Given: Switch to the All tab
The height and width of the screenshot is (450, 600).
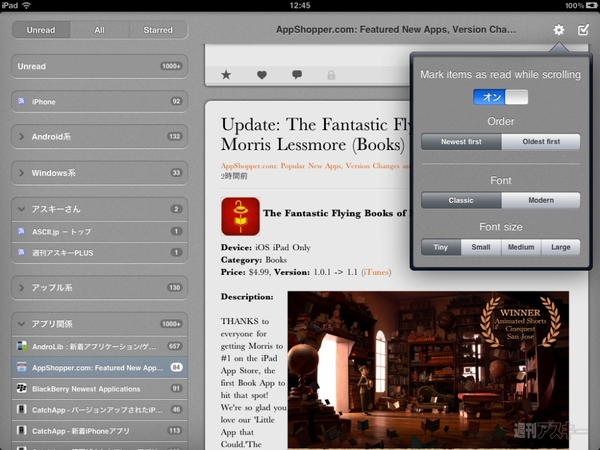Looking at the screenshot, I should pyautogui.click(x=99, y=30).
